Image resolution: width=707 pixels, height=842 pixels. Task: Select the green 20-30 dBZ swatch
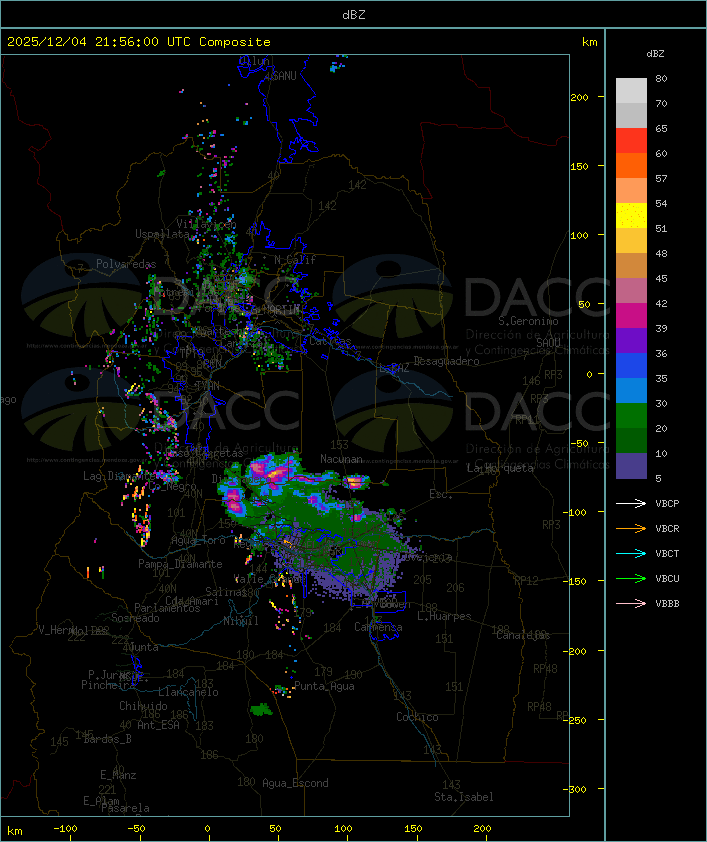coord(631,416)
